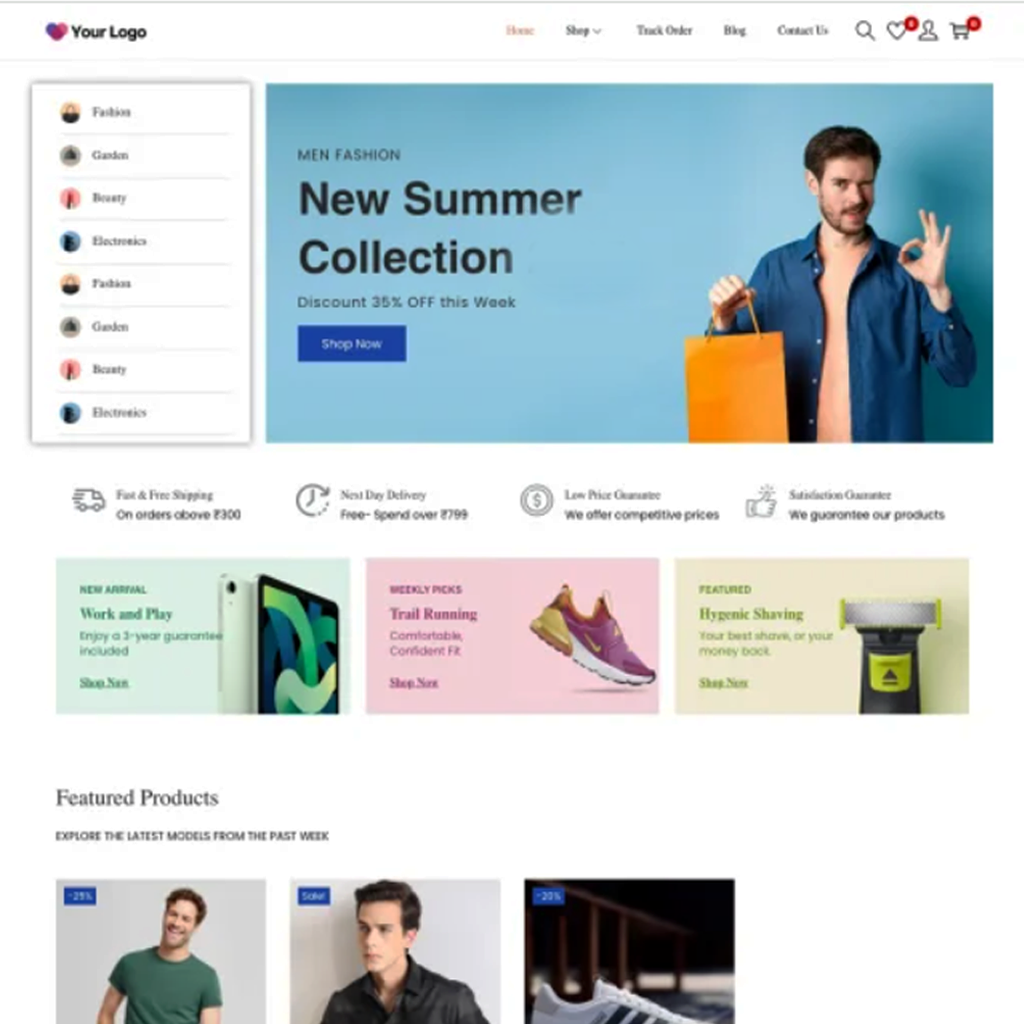Open the Blog menu item
This screenshot has width=1024, height=1024.
(734, 31)
